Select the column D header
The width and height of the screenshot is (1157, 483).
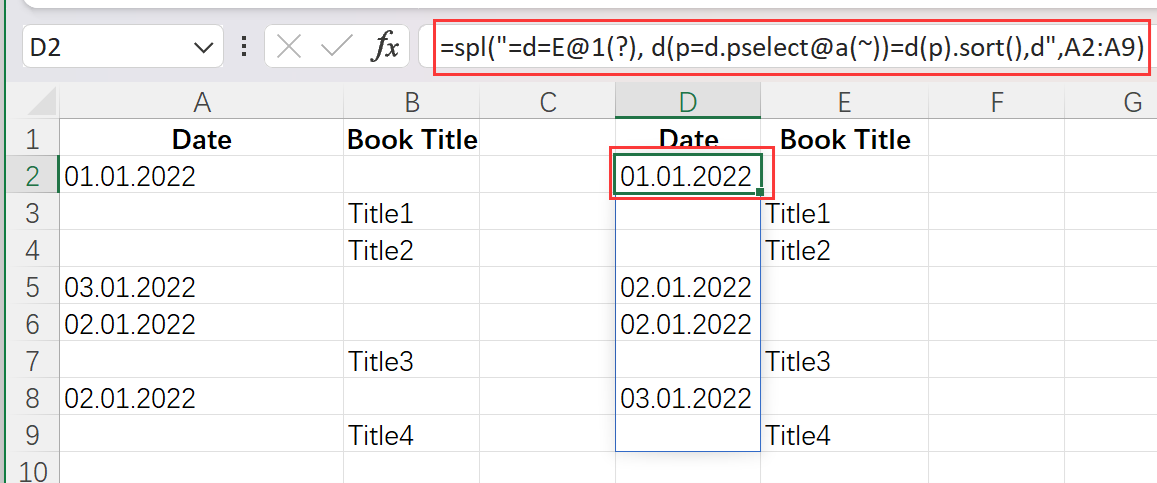click(687, 102)
